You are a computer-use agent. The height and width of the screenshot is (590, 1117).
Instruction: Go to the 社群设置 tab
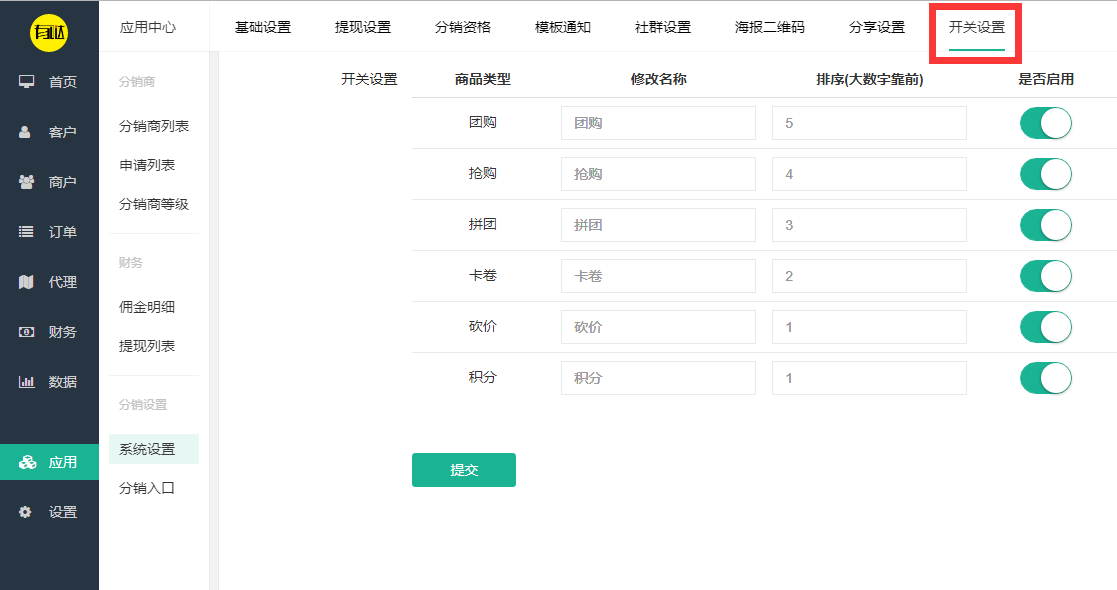663,27
